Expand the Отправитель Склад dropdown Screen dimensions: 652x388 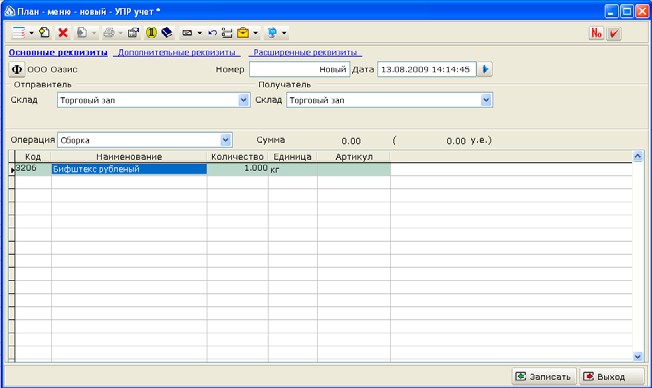click(244, 100)
